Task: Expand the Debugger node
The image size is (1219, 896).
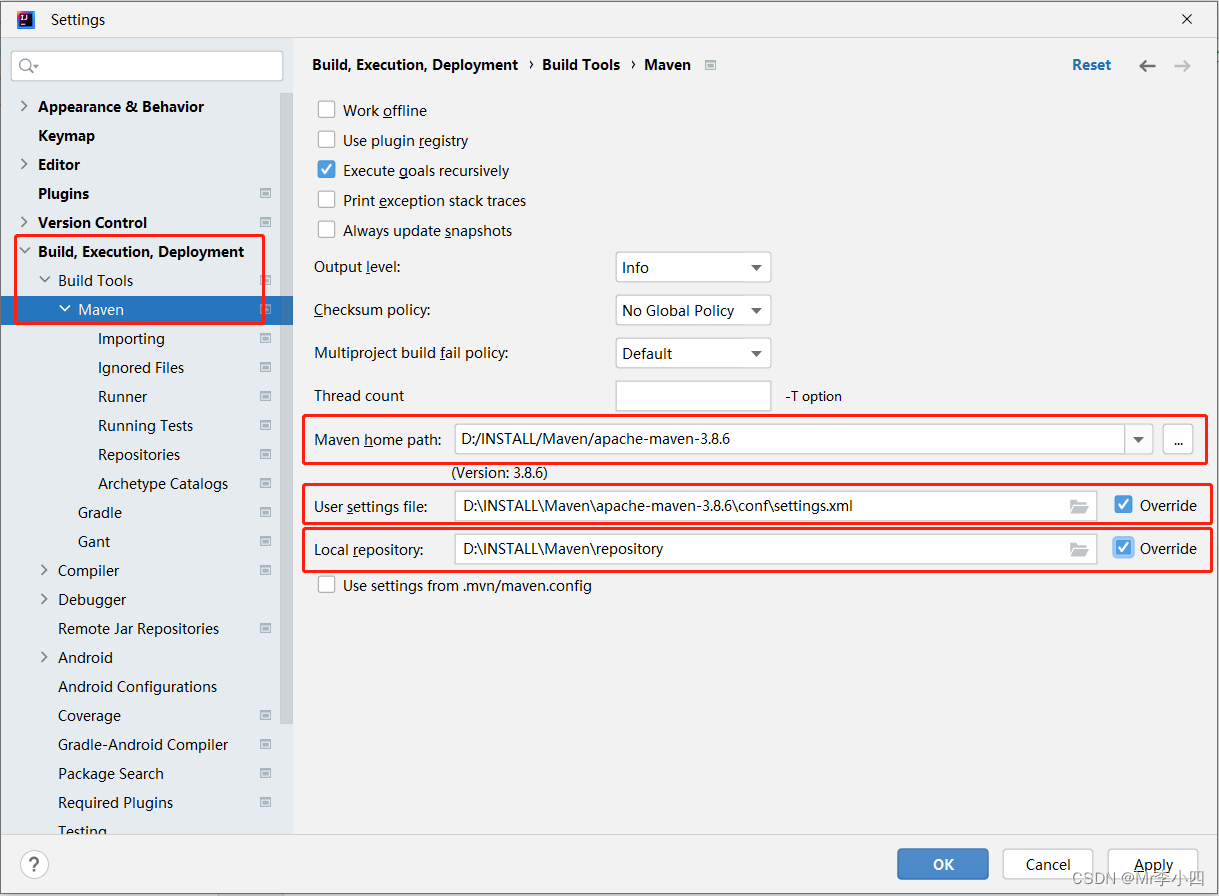Action: click(45, 599)
